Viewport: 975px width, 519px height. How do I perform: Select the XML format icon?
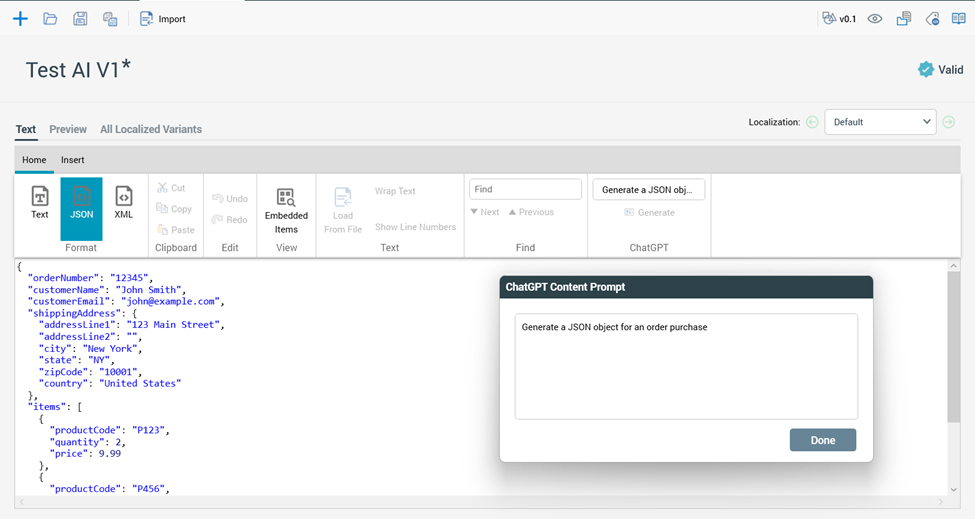[x=123, y=202]
